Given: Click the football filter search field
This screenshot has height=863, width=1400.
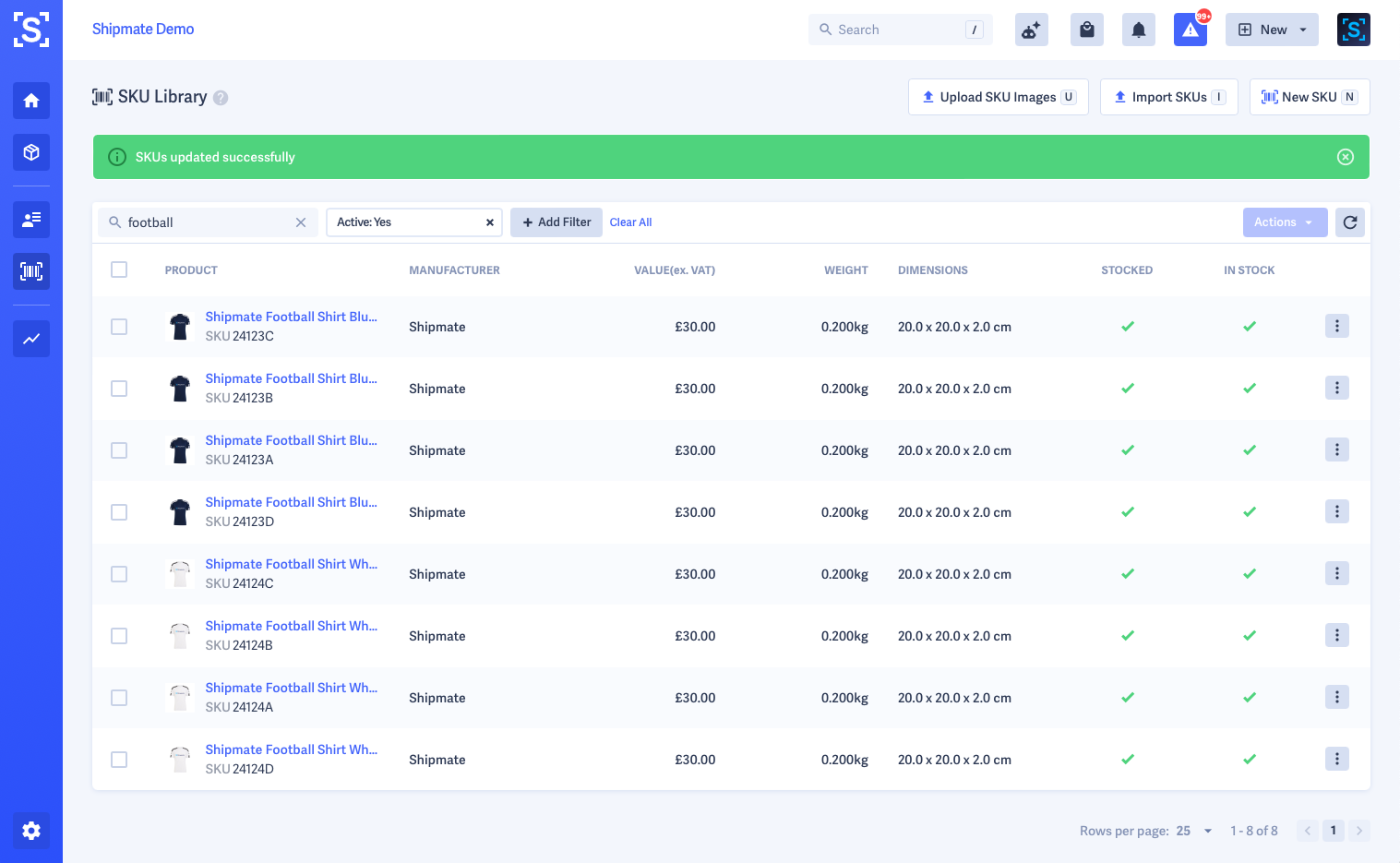Looking at the screenshot, I should pos(208,222).
